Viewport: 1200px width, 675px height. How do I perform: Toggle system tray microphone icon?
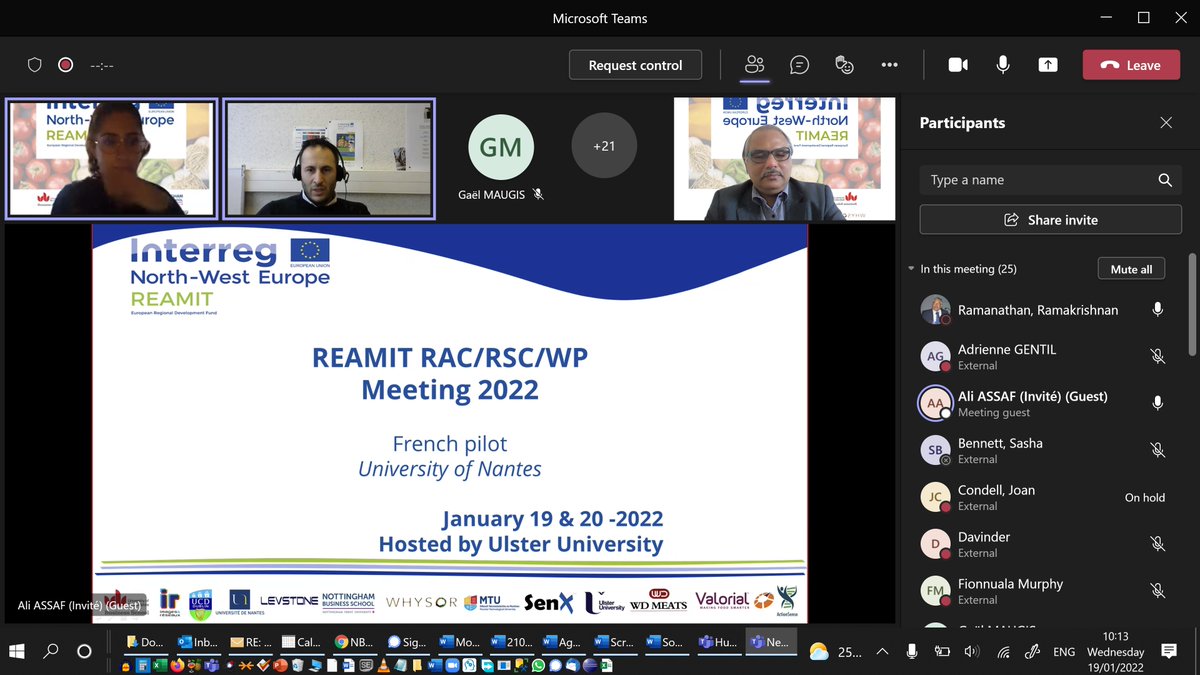tap(912, 652)
